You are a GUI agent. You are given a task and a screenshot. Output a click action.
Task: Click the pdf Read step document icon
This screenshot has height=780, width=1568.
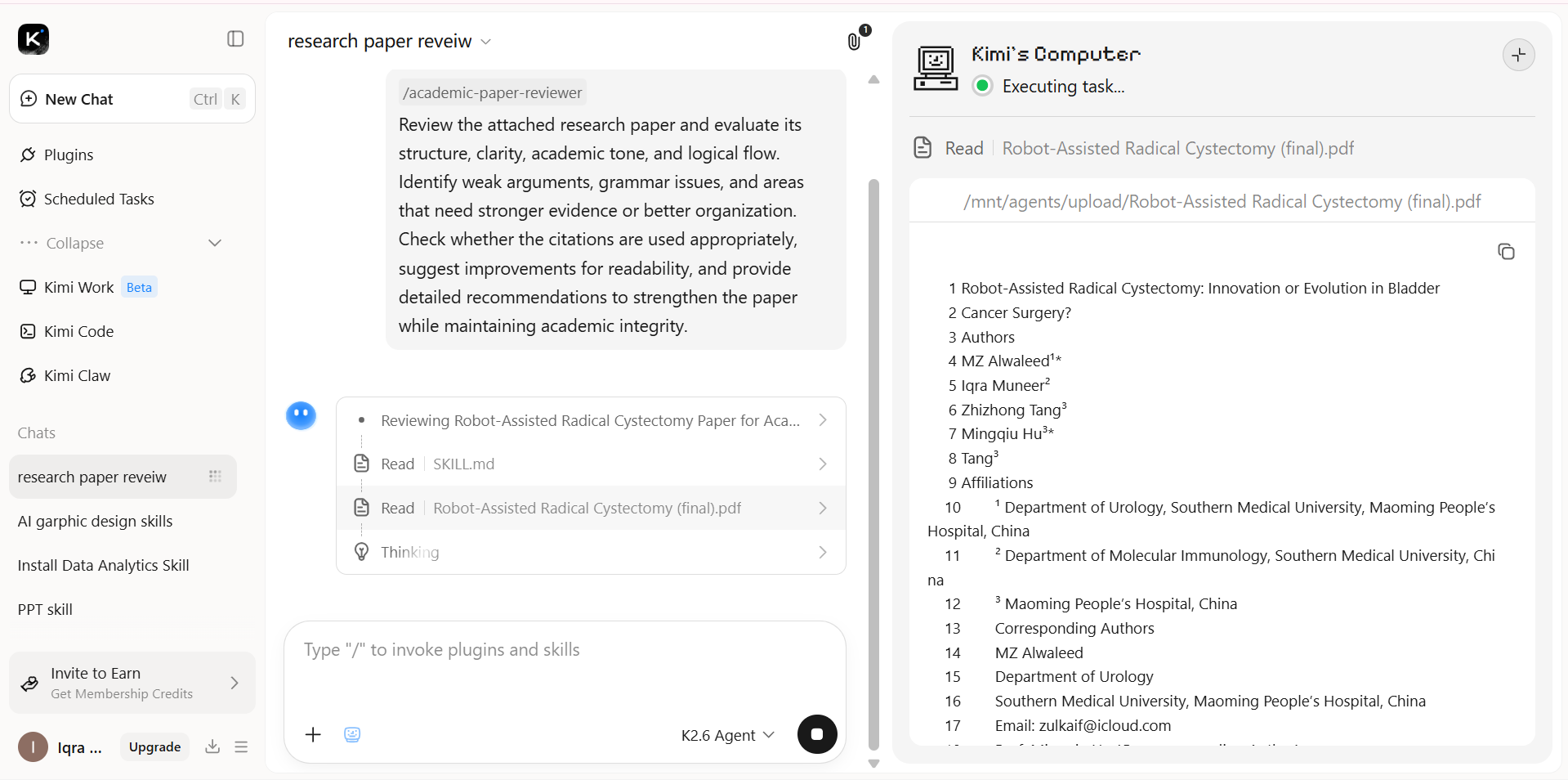[361, 508]
